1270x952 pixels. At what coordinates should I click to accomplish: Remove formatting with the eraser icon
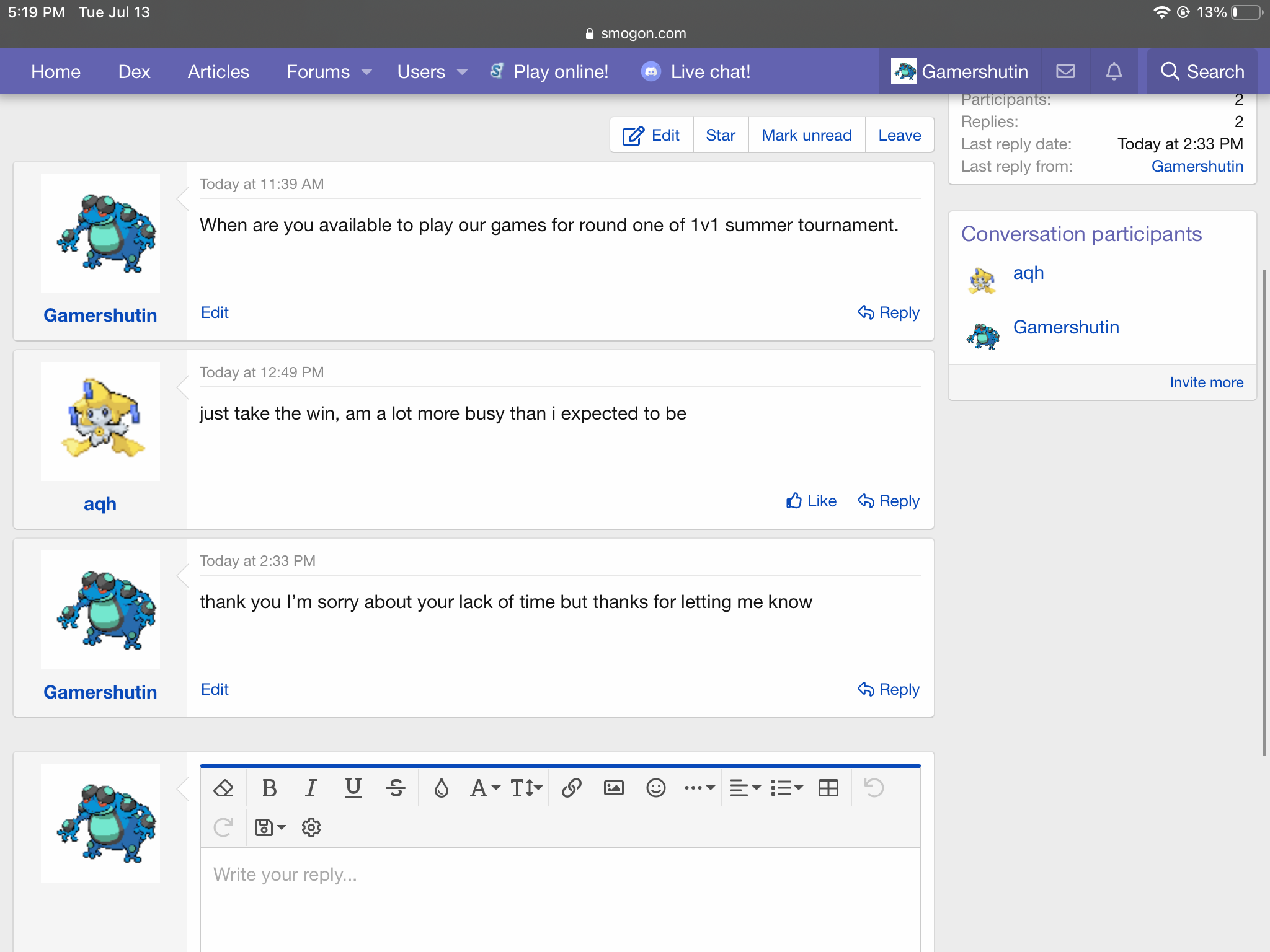(224, 788)
